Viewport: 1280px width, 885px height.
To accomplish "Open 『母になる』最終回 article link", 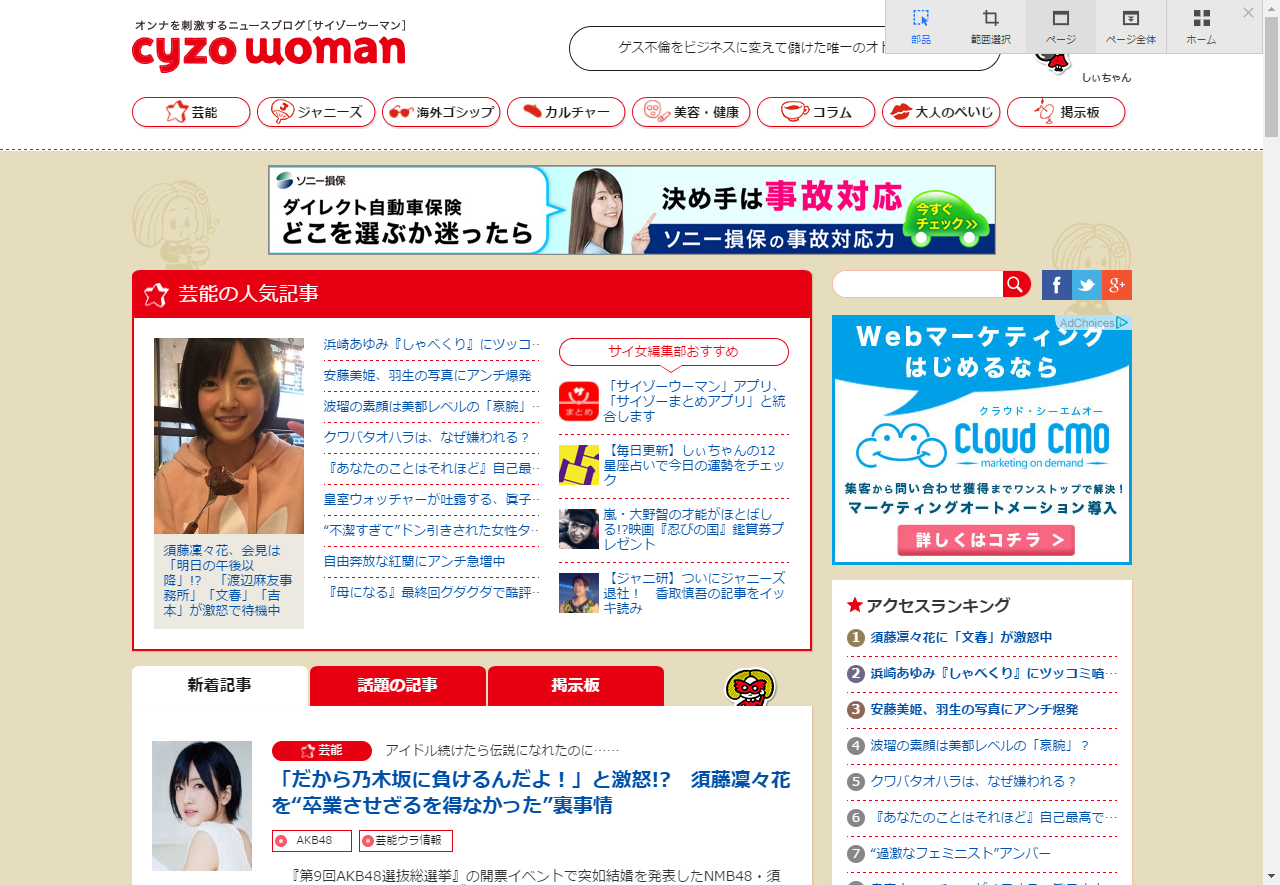I will pos(431,592).
